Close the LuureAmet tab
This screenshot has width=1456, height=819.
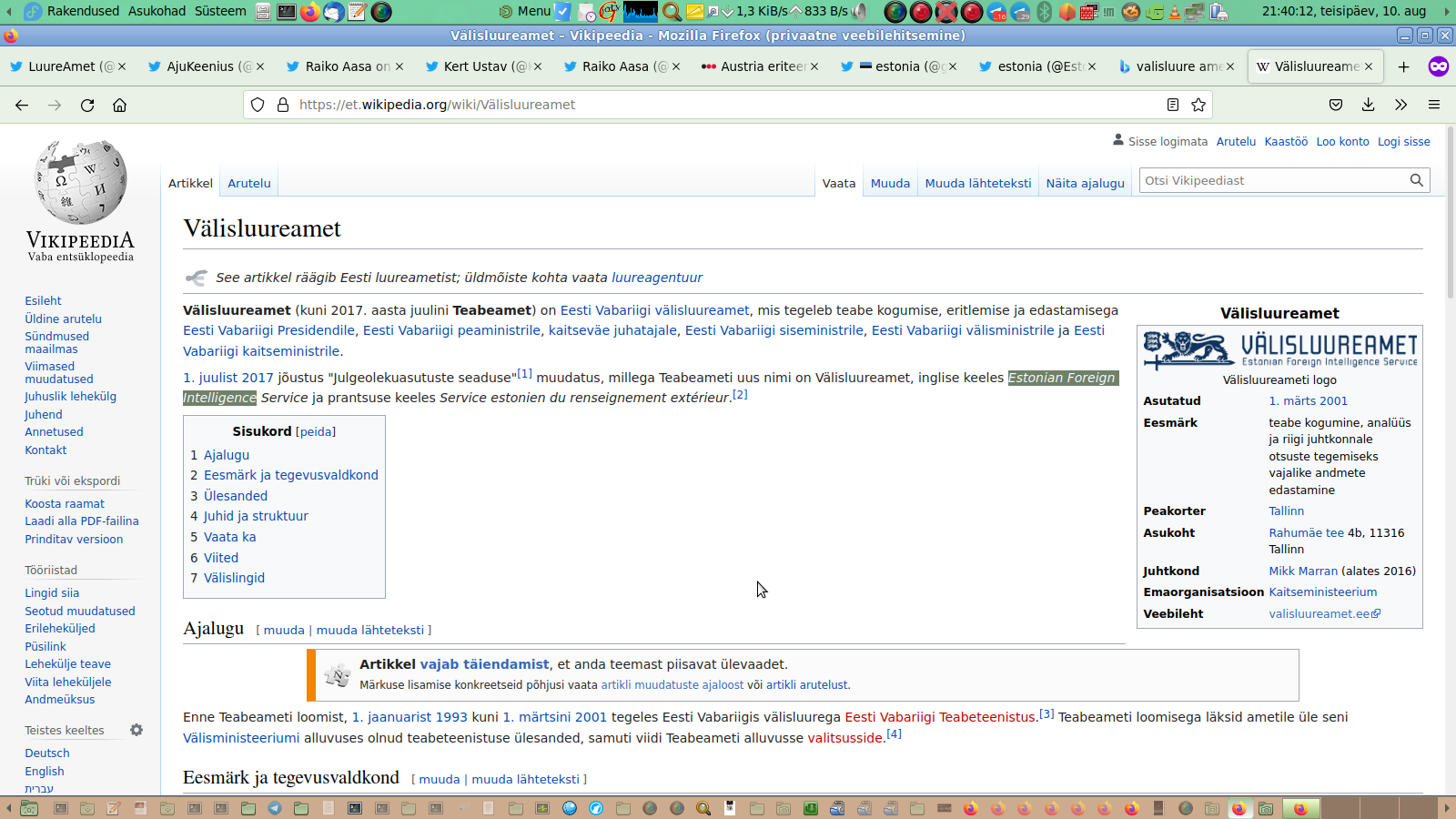[122, 66]
